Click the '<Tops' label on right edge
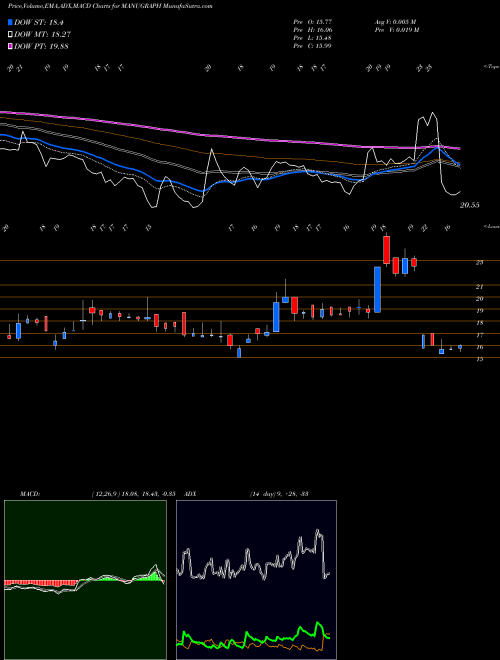Screen dimensions: 500x660 [x=492, y=67]
